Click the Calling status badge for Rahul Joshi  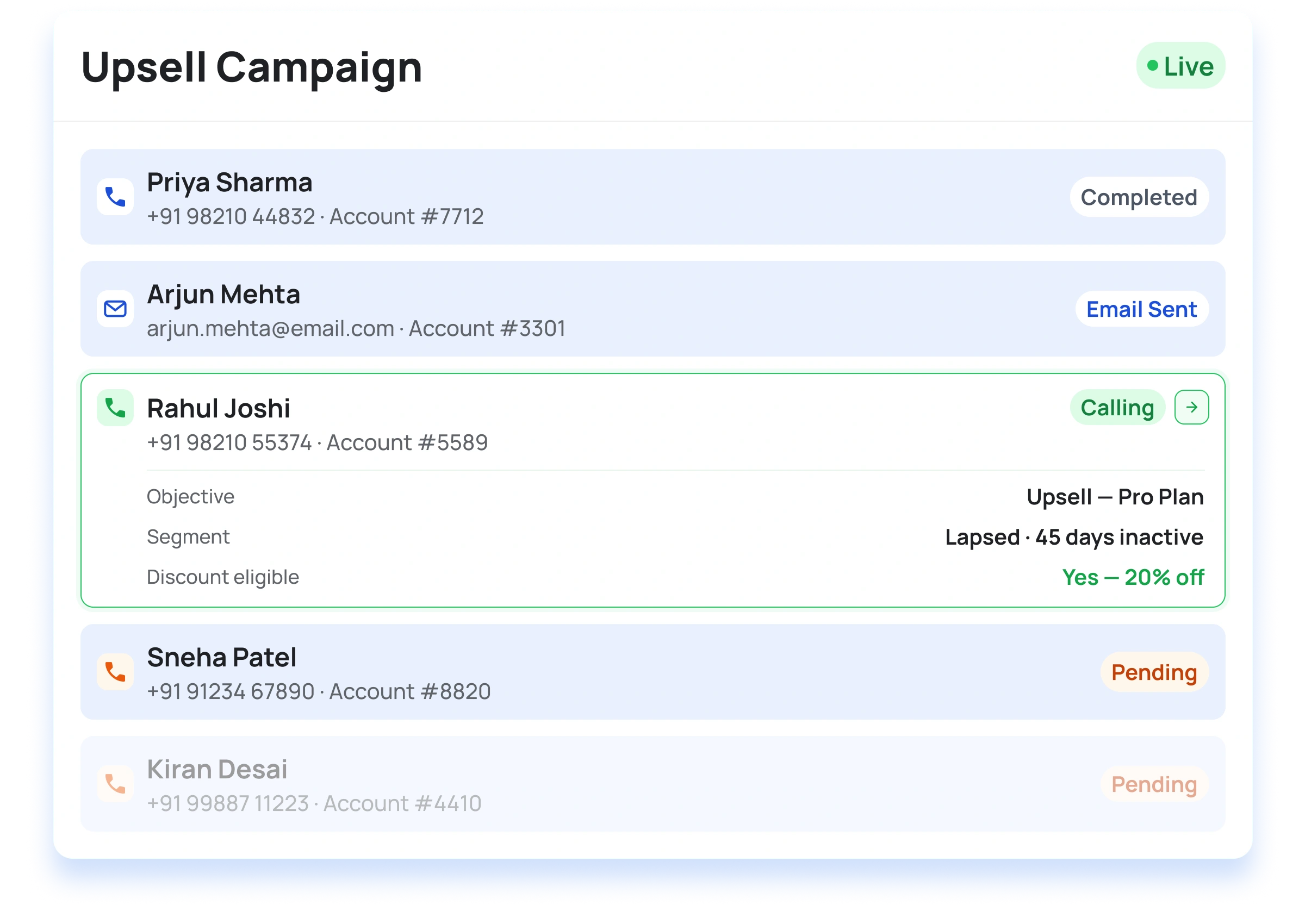pyautogui.click(x=1117, y=408)
